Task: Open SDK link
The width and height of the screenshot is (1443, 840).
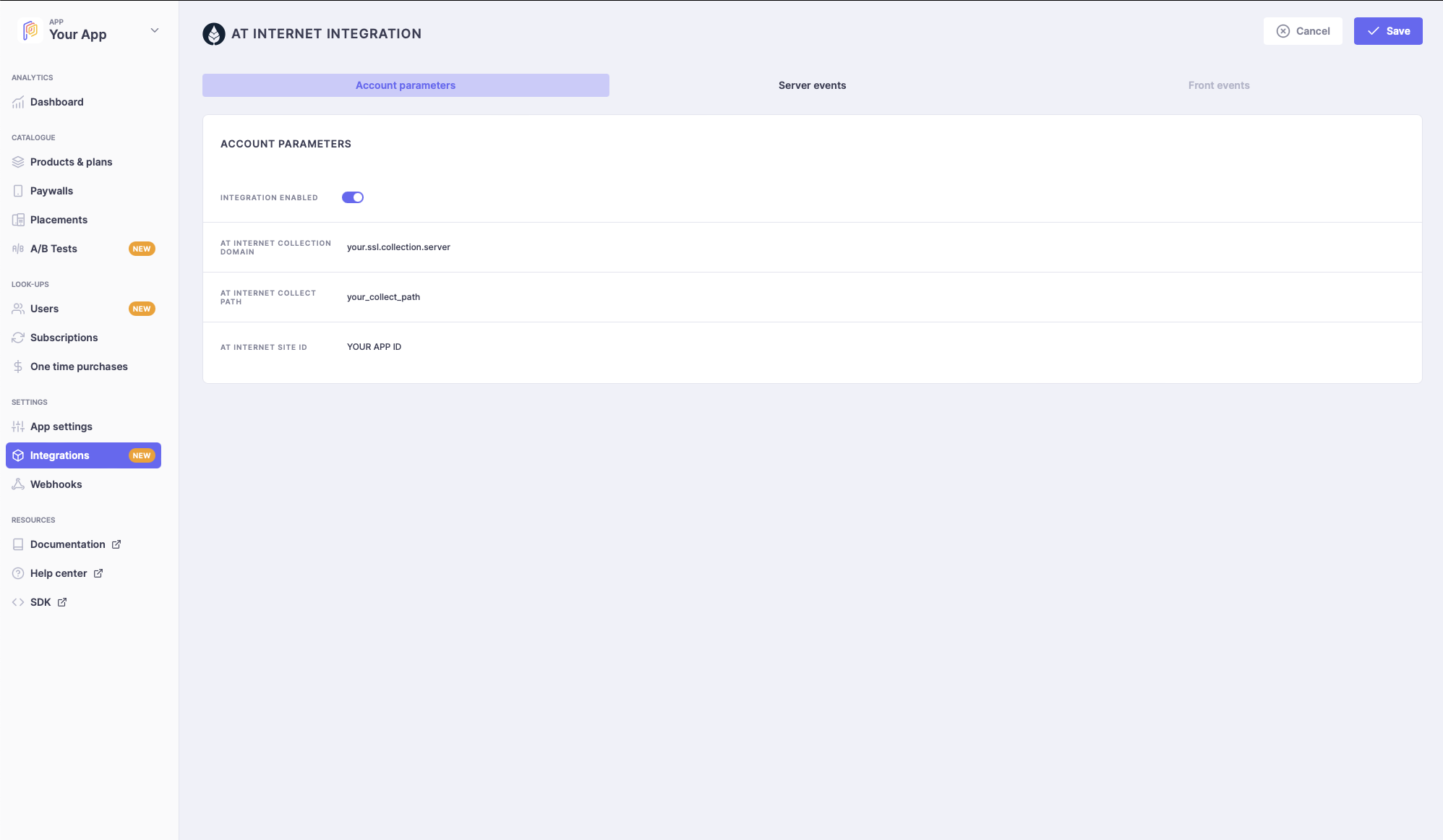Action: tap(40, 602)
